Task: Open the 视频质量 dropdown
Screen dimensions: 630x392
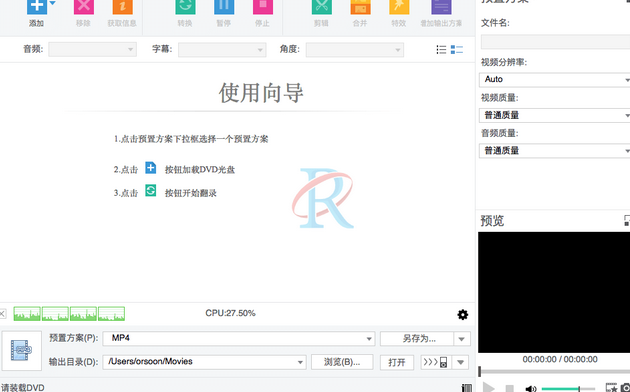Action: tap(554, 115)
